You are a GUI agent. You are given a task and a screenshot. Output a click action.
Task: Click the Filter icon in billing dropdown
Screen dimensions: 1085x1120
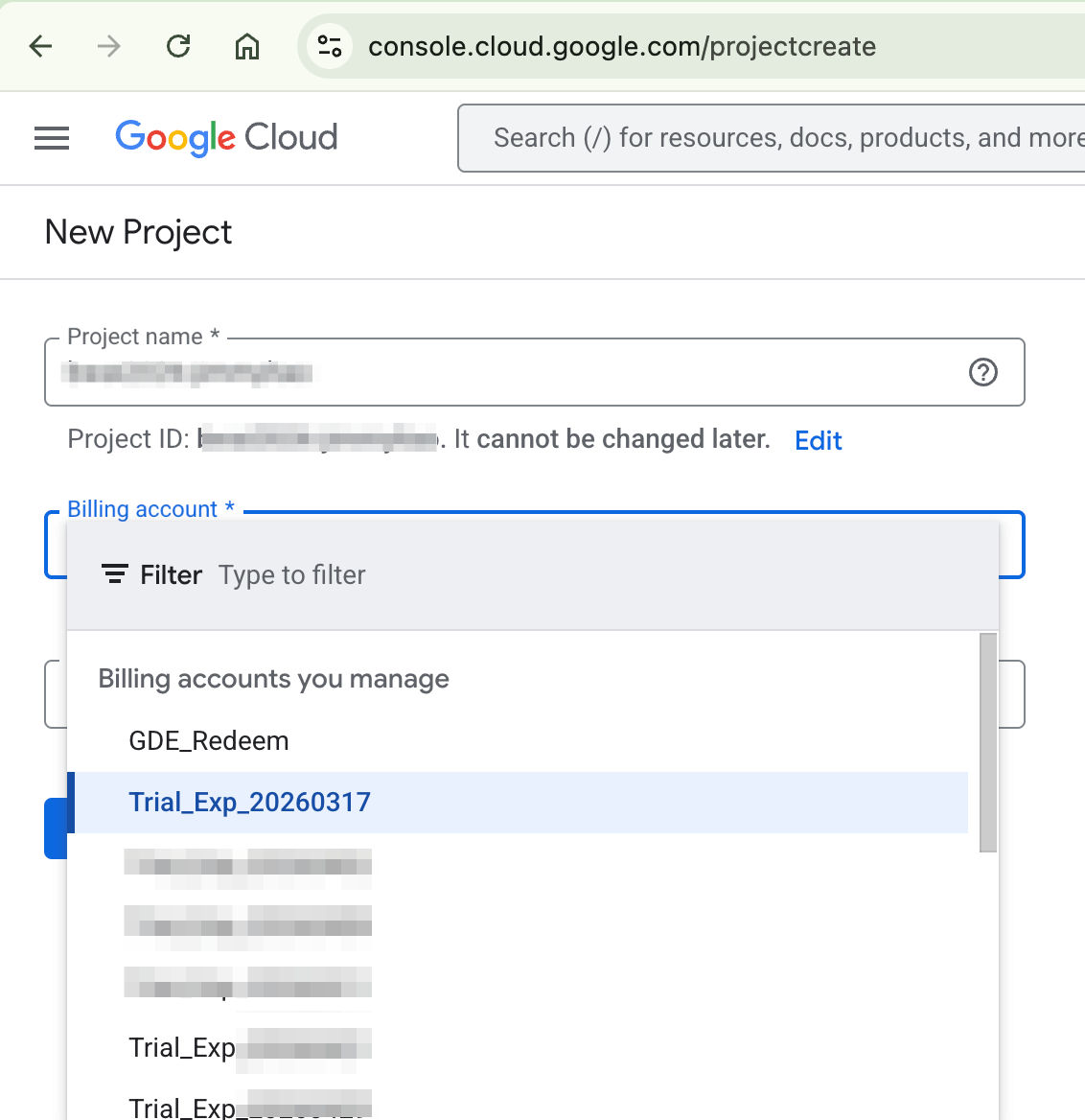coord(114,573)
